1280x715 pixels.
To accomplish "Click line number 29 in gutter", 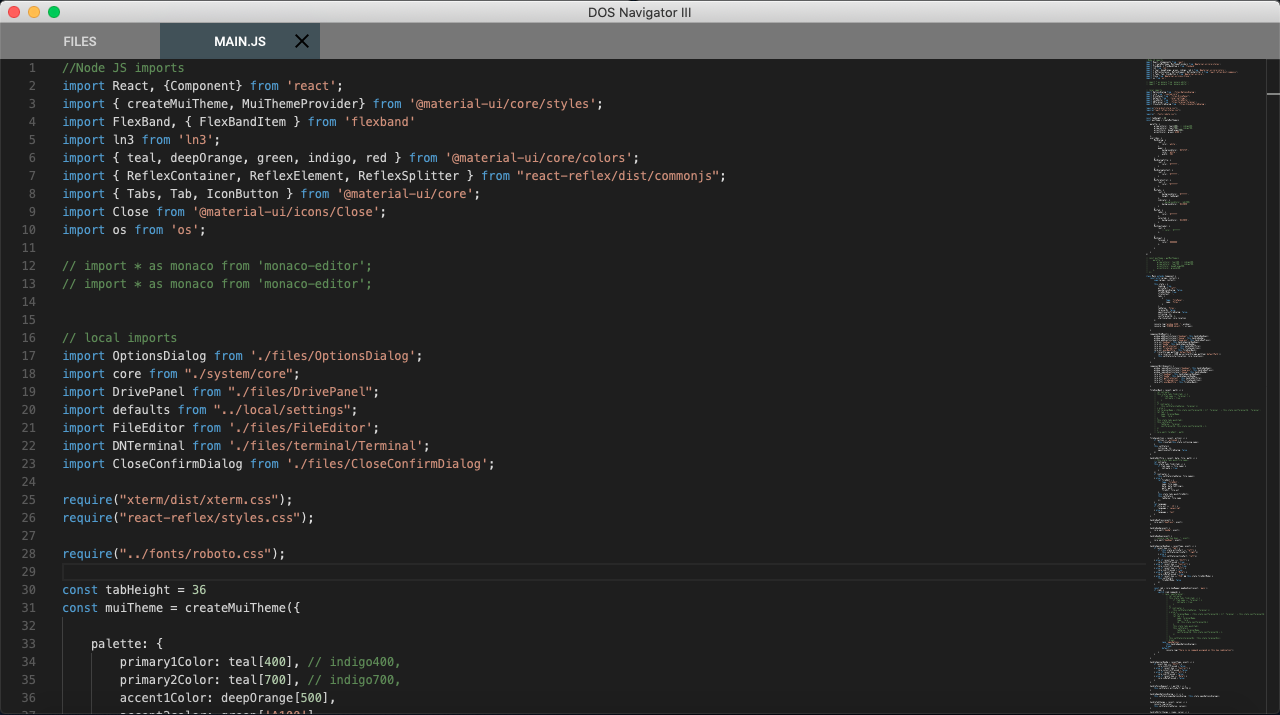I will (28, 572).
